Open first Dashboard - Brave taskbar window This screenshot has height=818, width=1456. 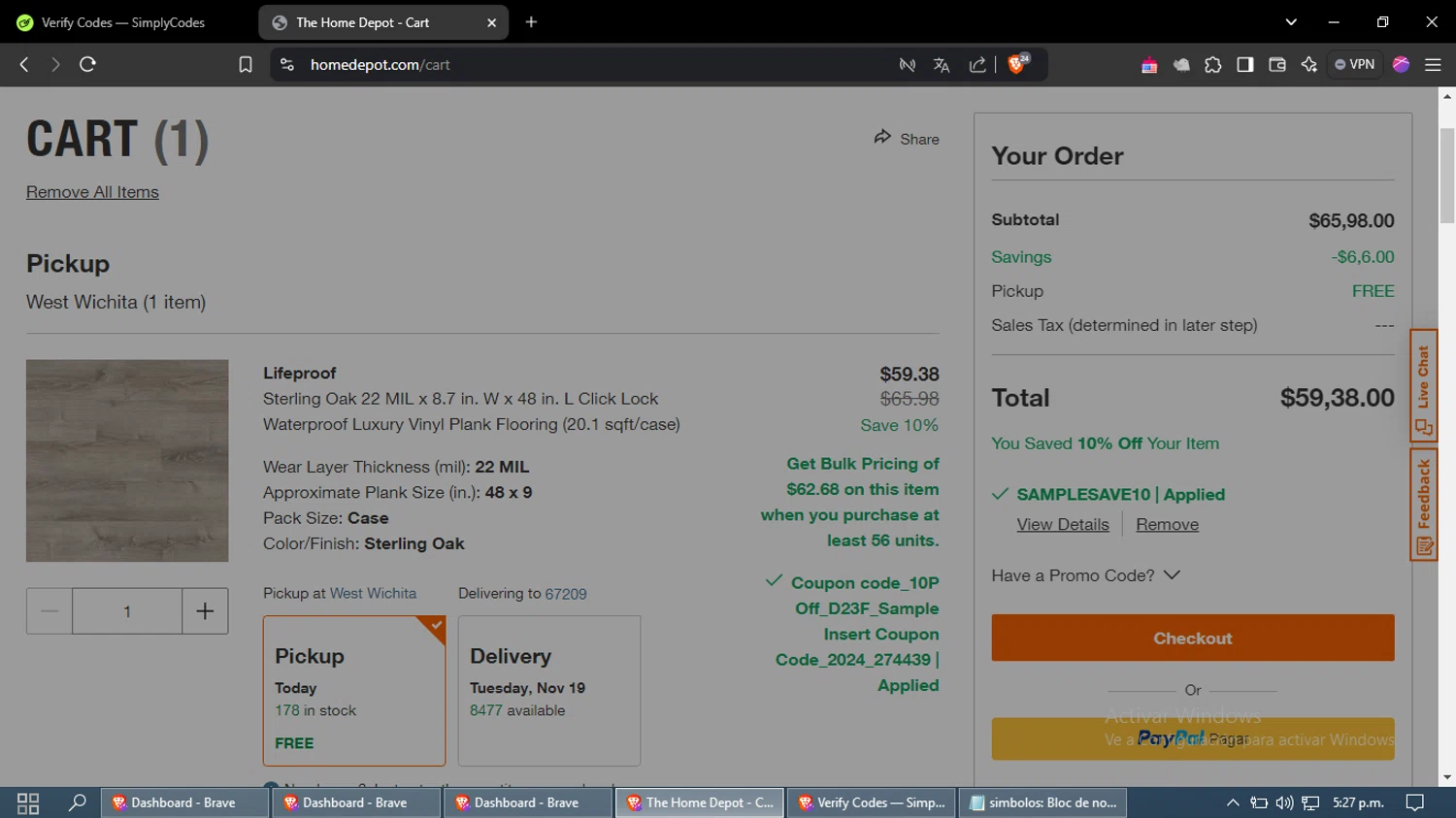(x=184, y=803)
